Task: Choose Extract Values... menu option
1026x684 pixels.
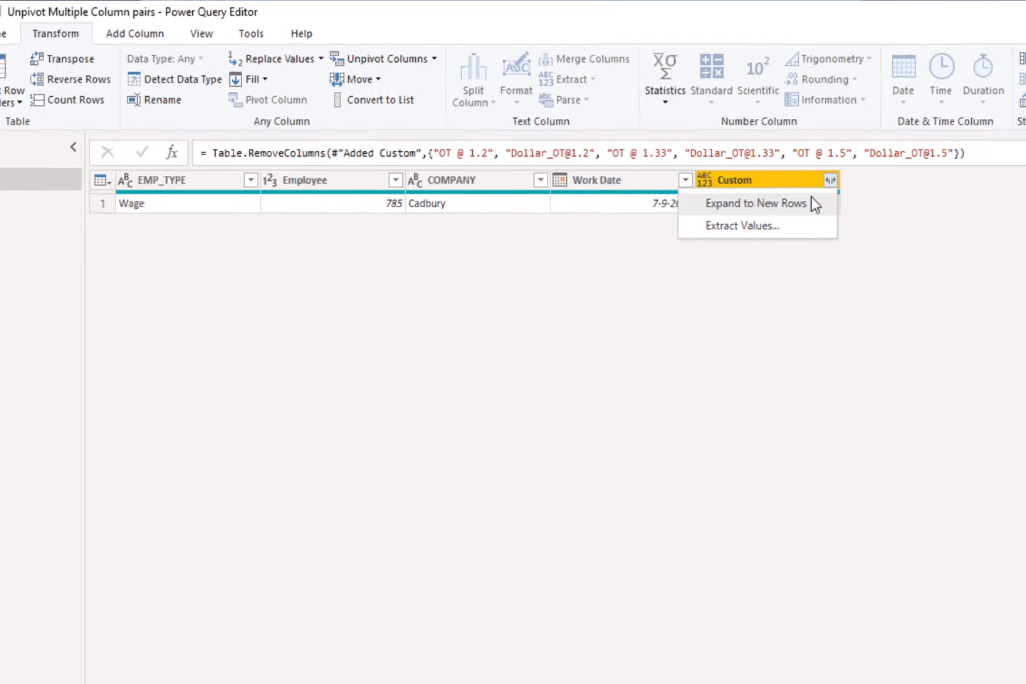Action: 758,226
